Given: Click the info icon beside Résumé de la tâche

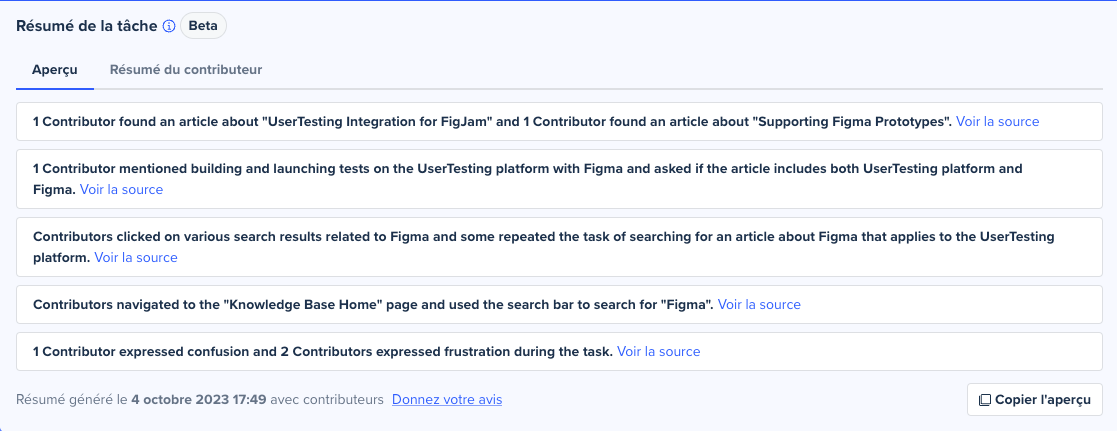Looking at the screenshot, I should [x=169, y=26].
